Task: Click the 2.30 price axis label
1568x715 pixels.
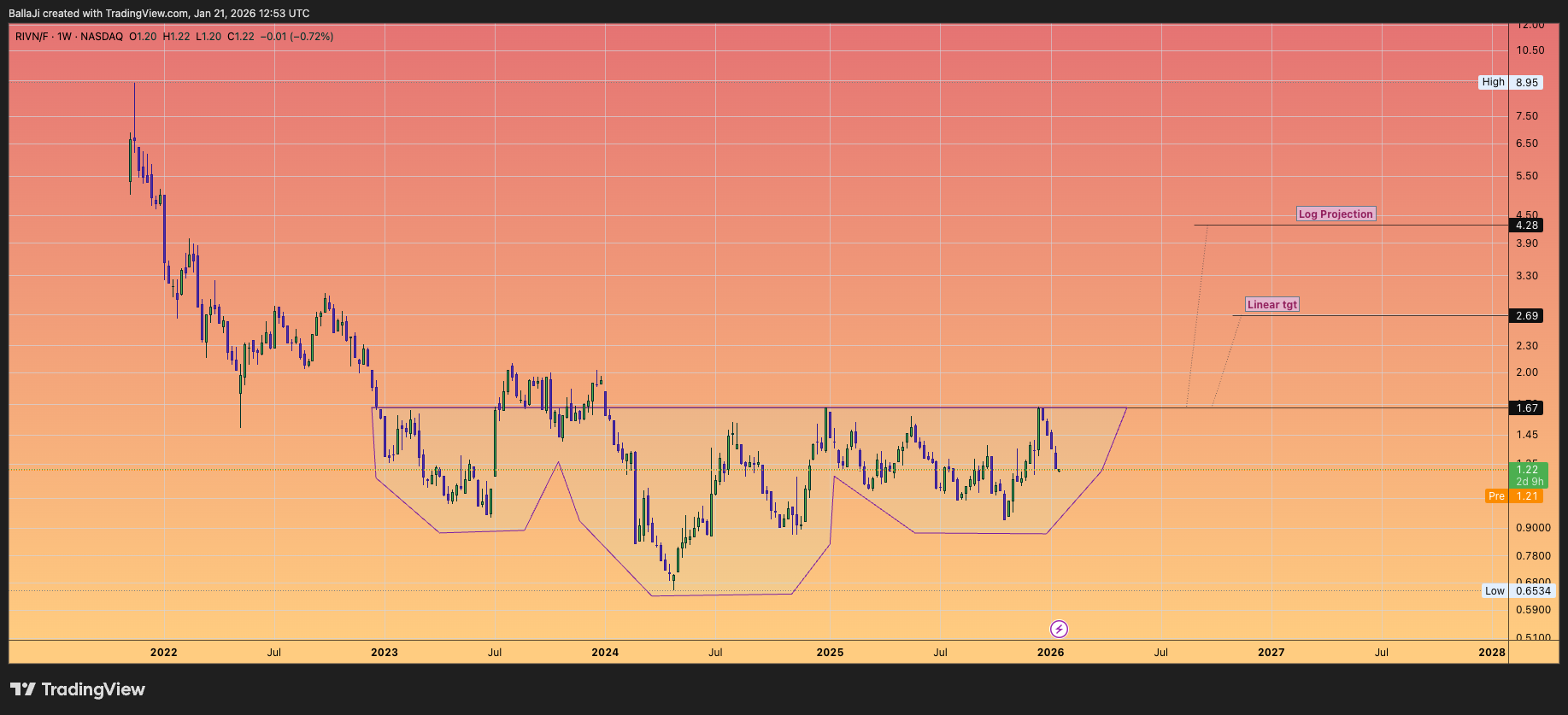Action: coord(1527,346)
